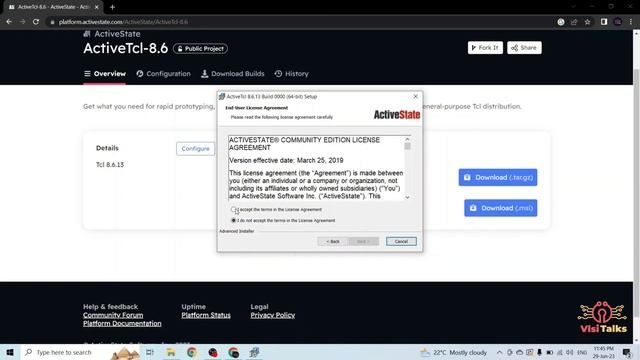Close the ActiveTcl Setup dialog

[x=416, y=96]
